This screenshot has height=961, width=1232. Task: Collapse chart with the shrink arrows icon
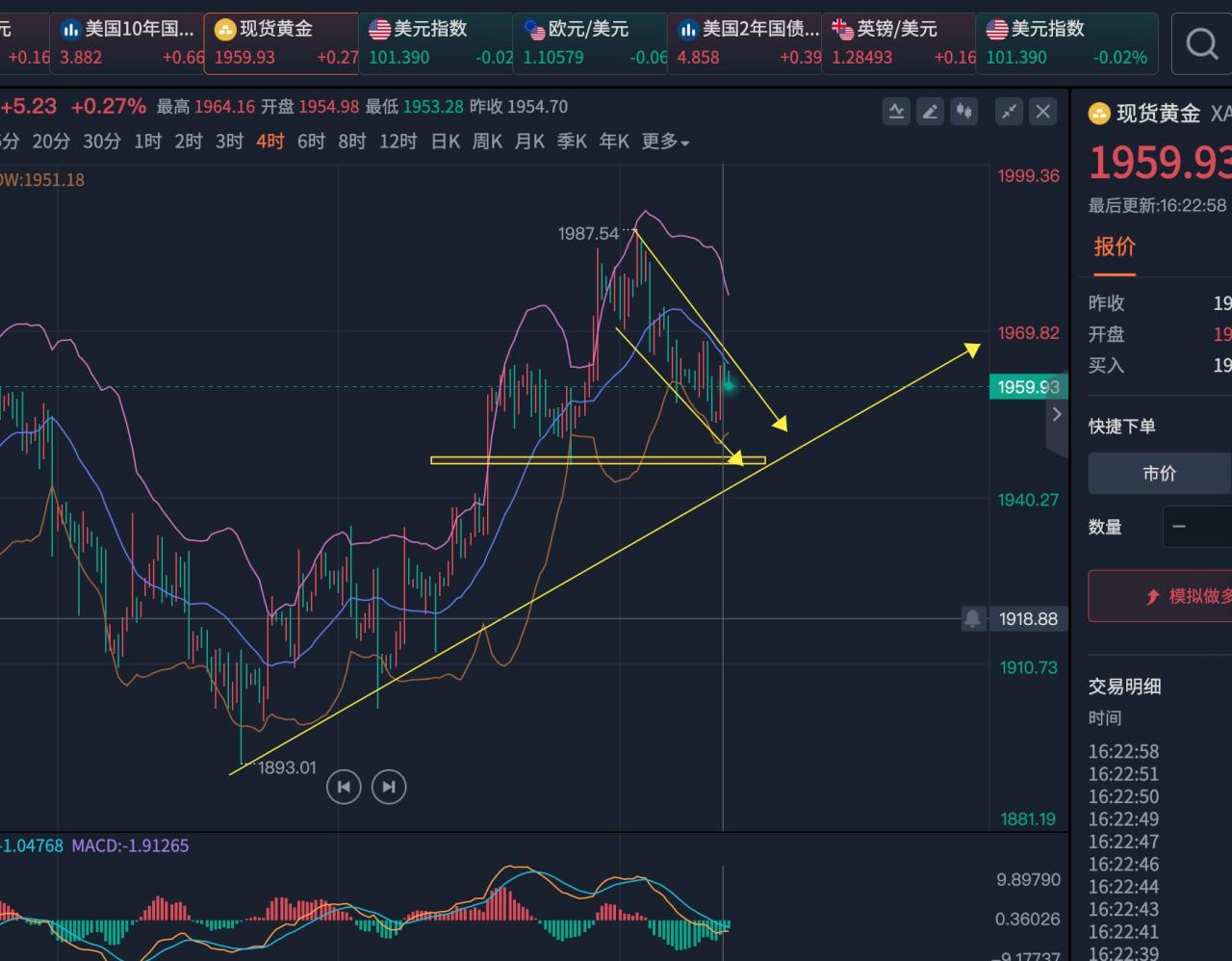point(1009,112)
